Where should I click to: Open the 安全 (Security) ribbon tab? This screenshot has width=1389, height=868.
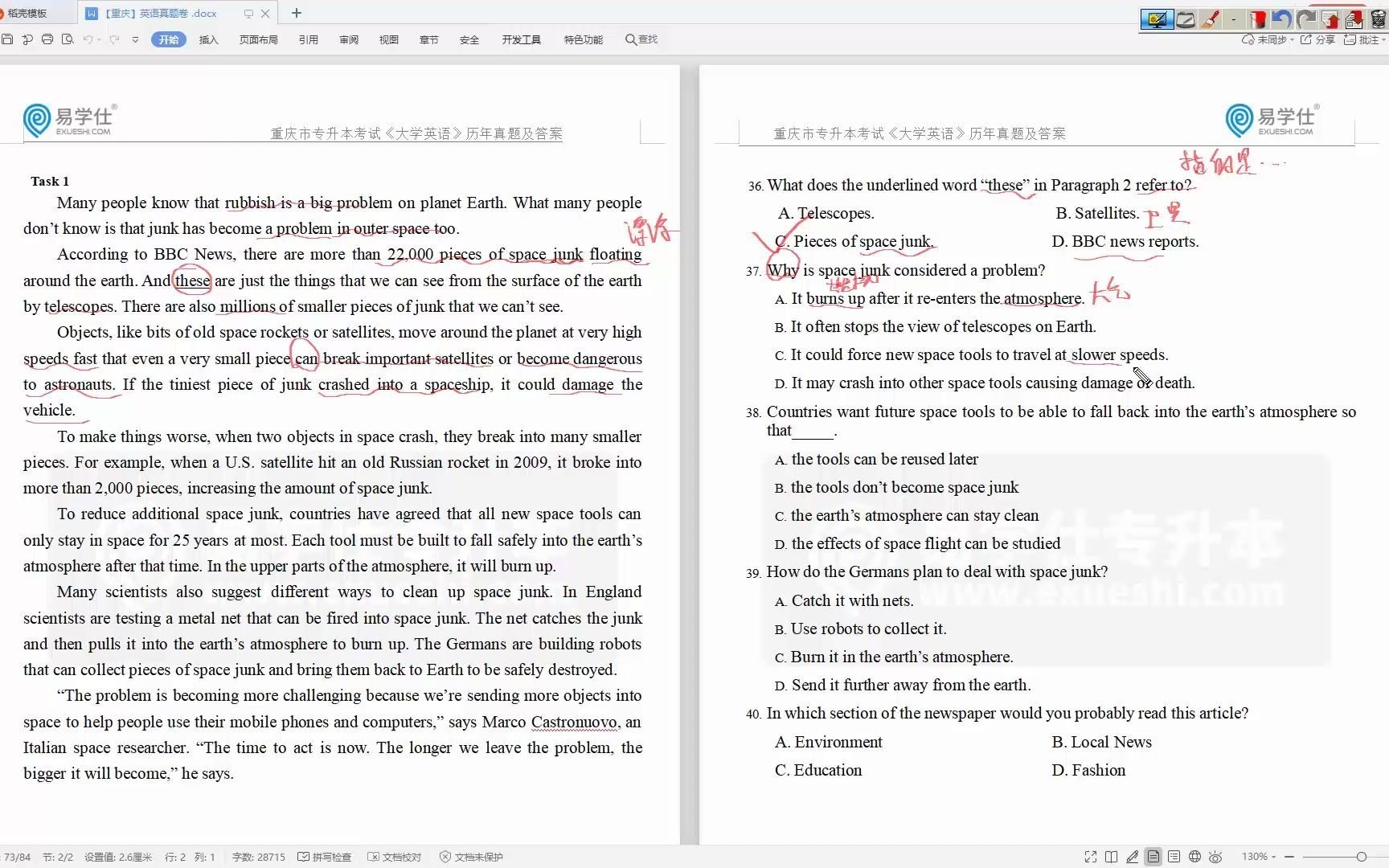coord(469,39)
